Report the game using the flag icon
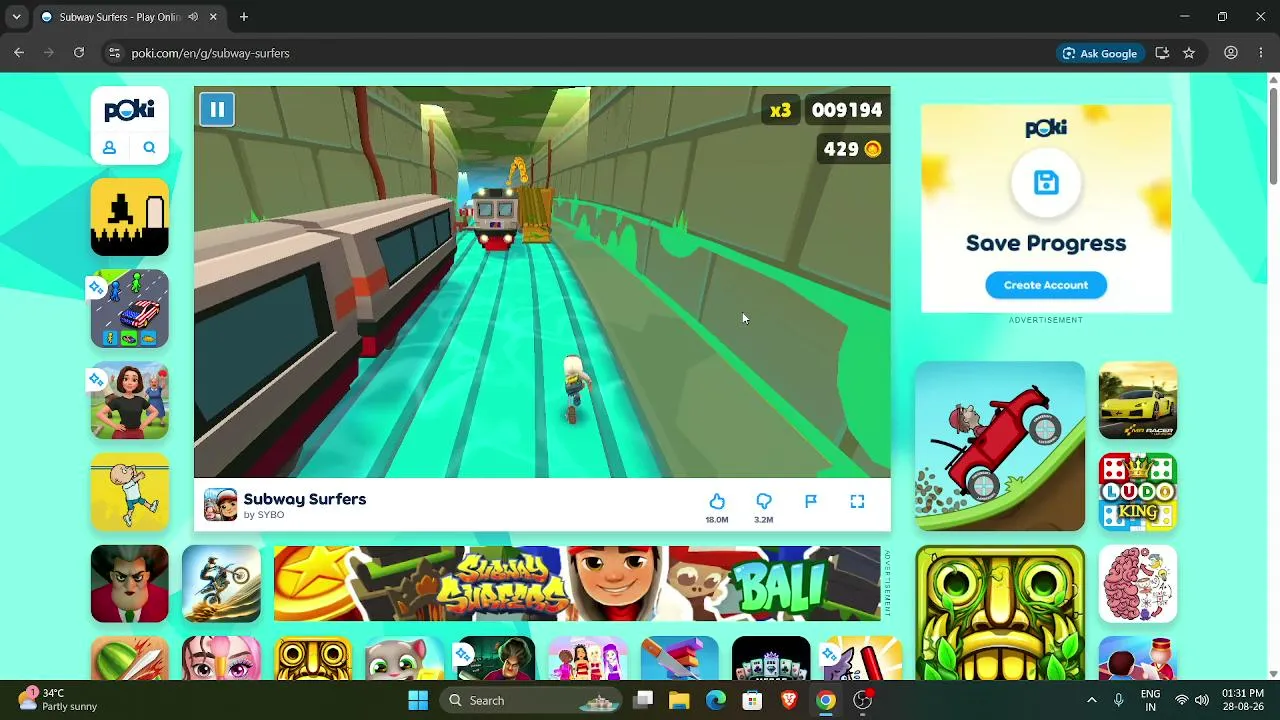 (x=811, y=501)
